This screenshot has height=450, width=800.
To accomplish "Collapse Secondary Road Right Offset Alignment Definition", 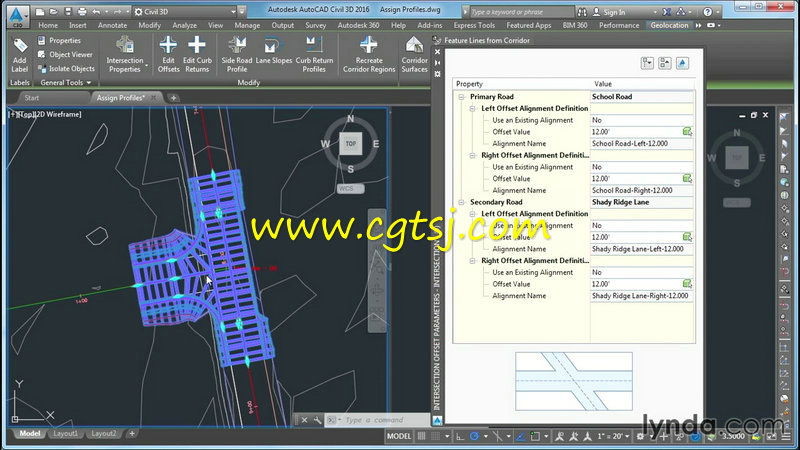I will 472,261.
